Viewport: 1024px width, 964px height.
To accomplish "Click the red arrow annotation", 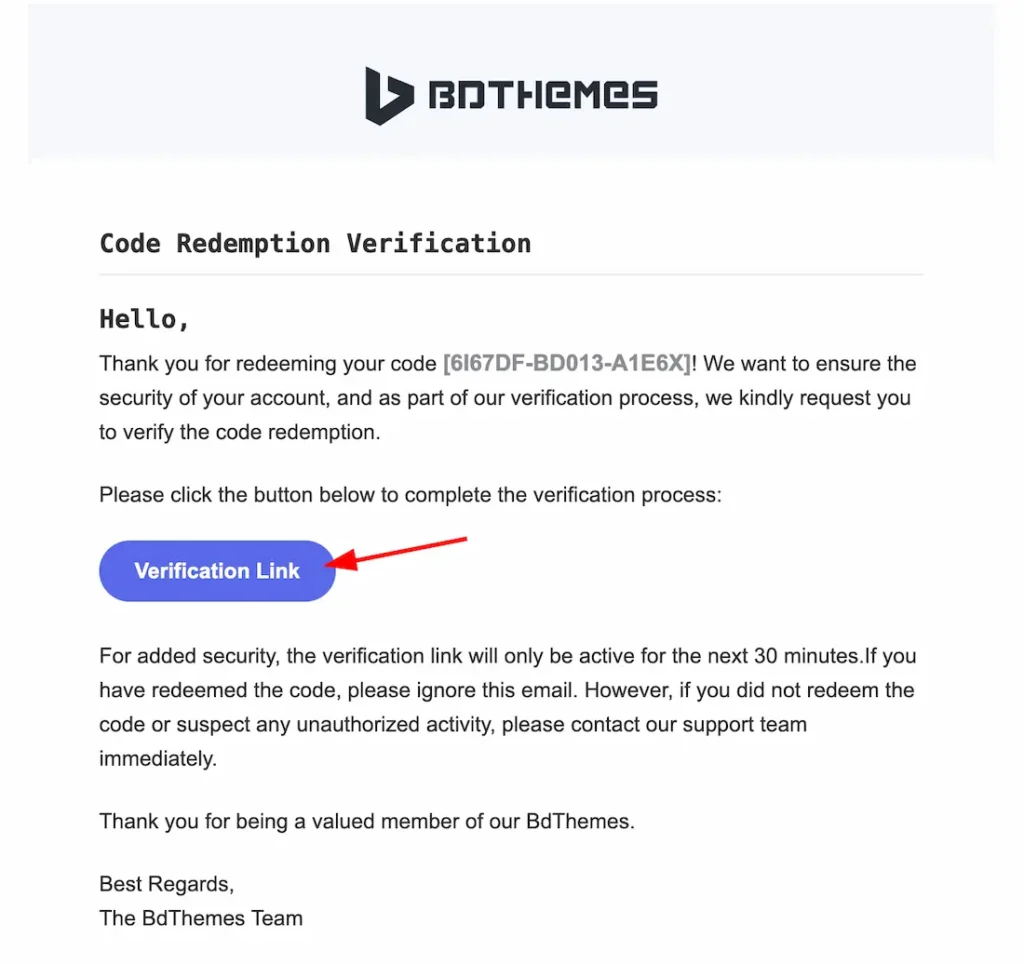I will pos(400,553).
